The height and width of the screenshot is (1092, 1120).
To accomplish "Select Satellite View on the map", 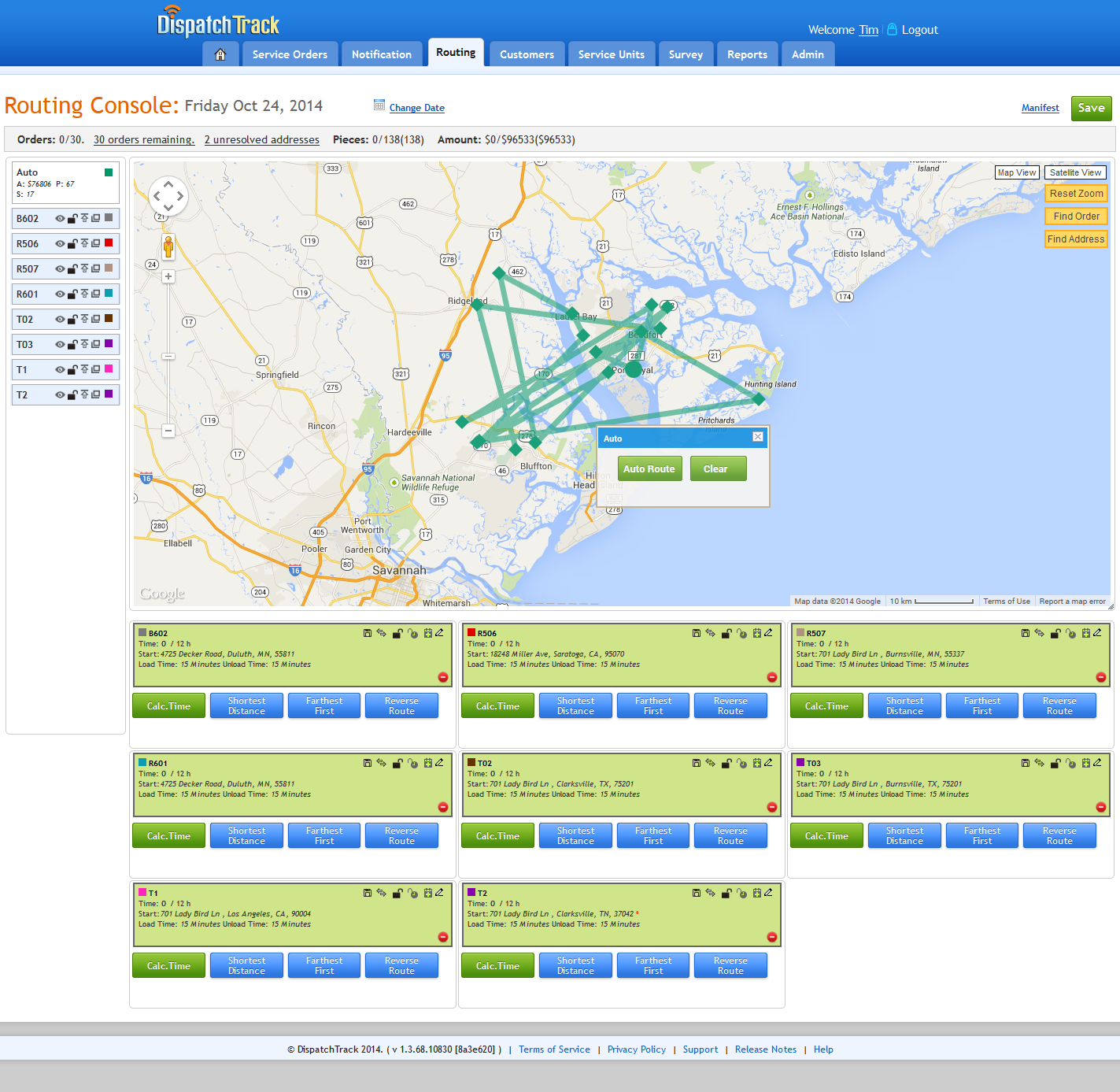I will point(1075,172).
